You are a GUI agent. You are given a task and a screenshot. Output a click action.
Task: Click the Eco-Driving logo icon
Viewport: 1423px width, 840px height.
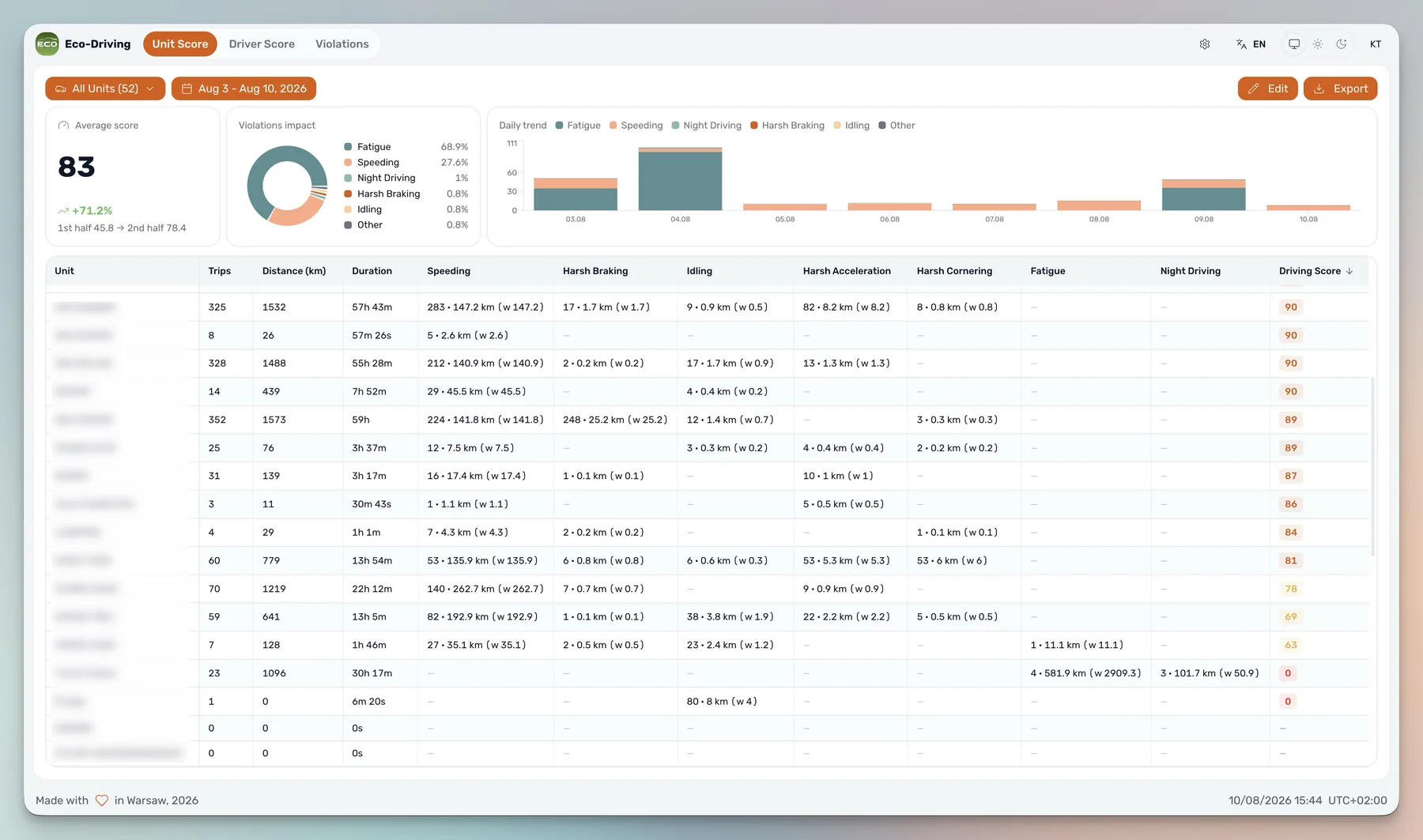(x=47, y=44)
